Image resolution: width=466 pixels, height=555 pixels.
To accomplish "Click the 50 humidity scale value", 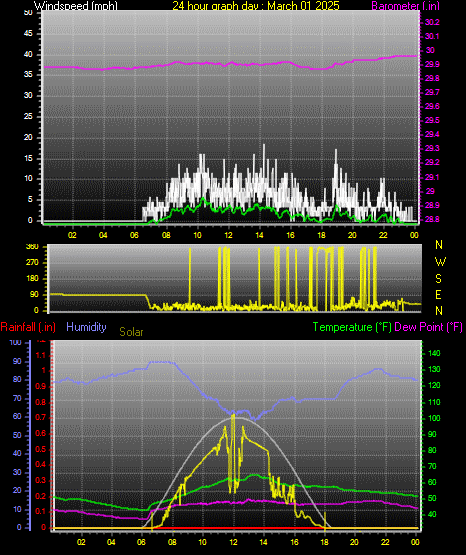I will pyautogui.click(x=17, y=435).
